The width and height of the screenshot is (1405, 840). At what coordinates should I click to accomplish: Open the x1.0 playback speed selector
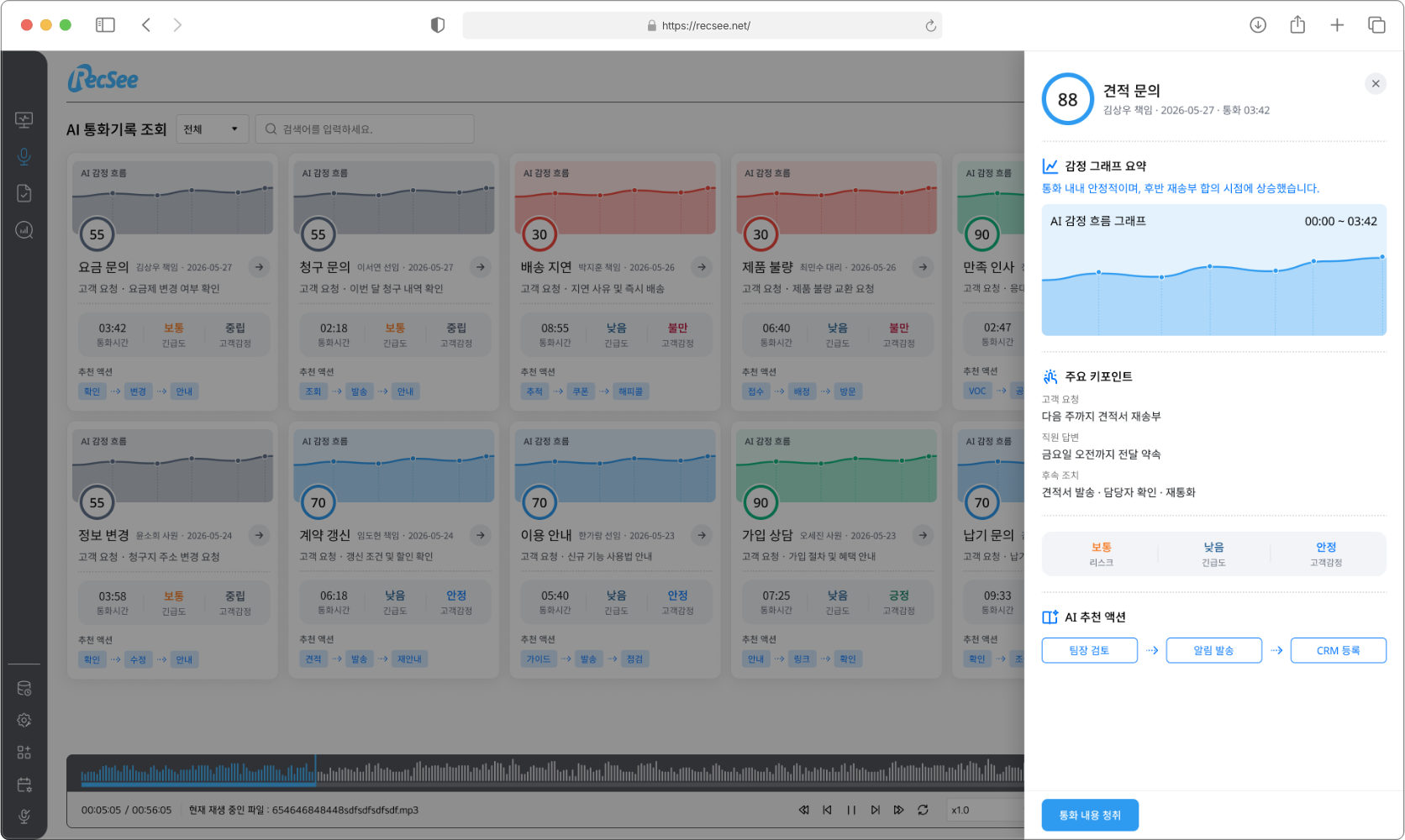pos(983,810)
